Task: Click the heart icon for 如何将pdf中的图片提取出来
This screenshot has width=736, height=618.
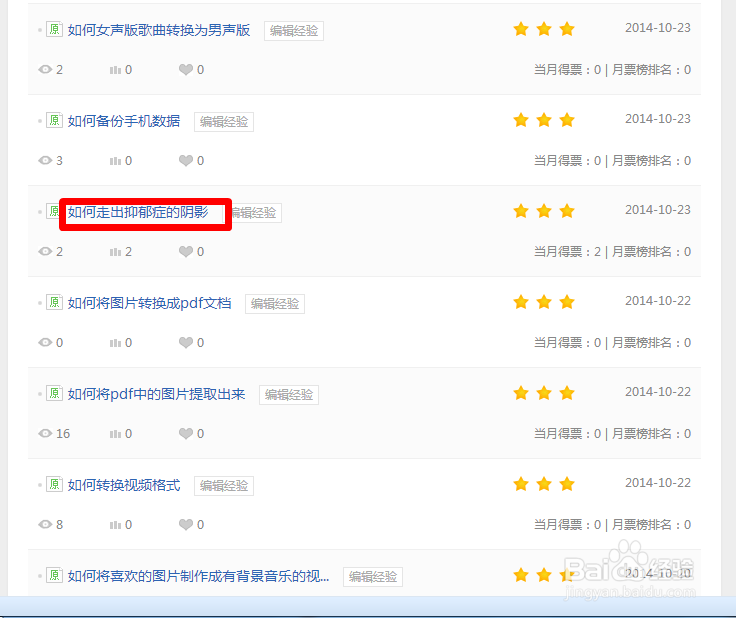Action: pos(186,434)
